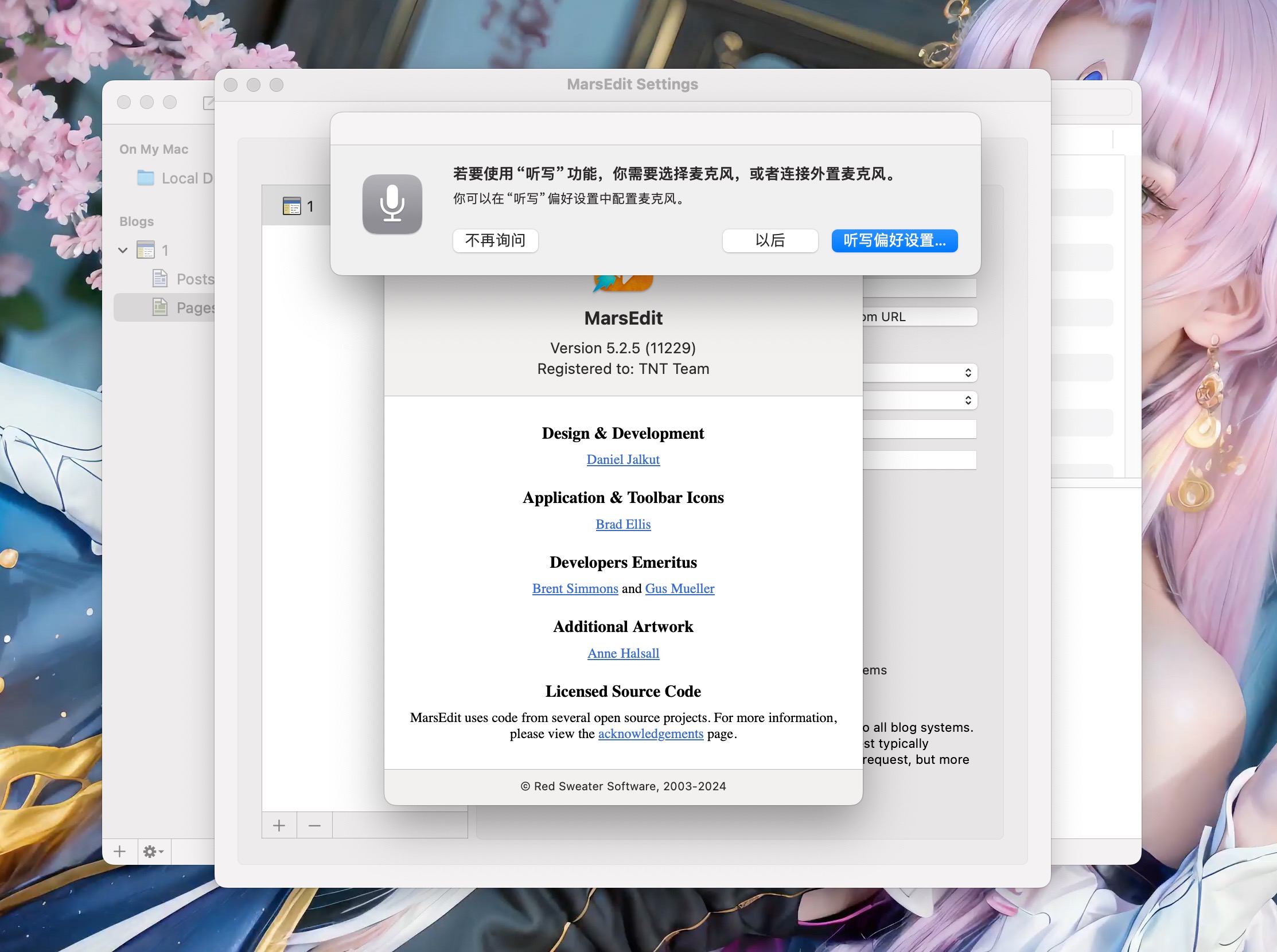Open 听写偏好设置... from the dialog
The image size is (1277, 952).
894,240
